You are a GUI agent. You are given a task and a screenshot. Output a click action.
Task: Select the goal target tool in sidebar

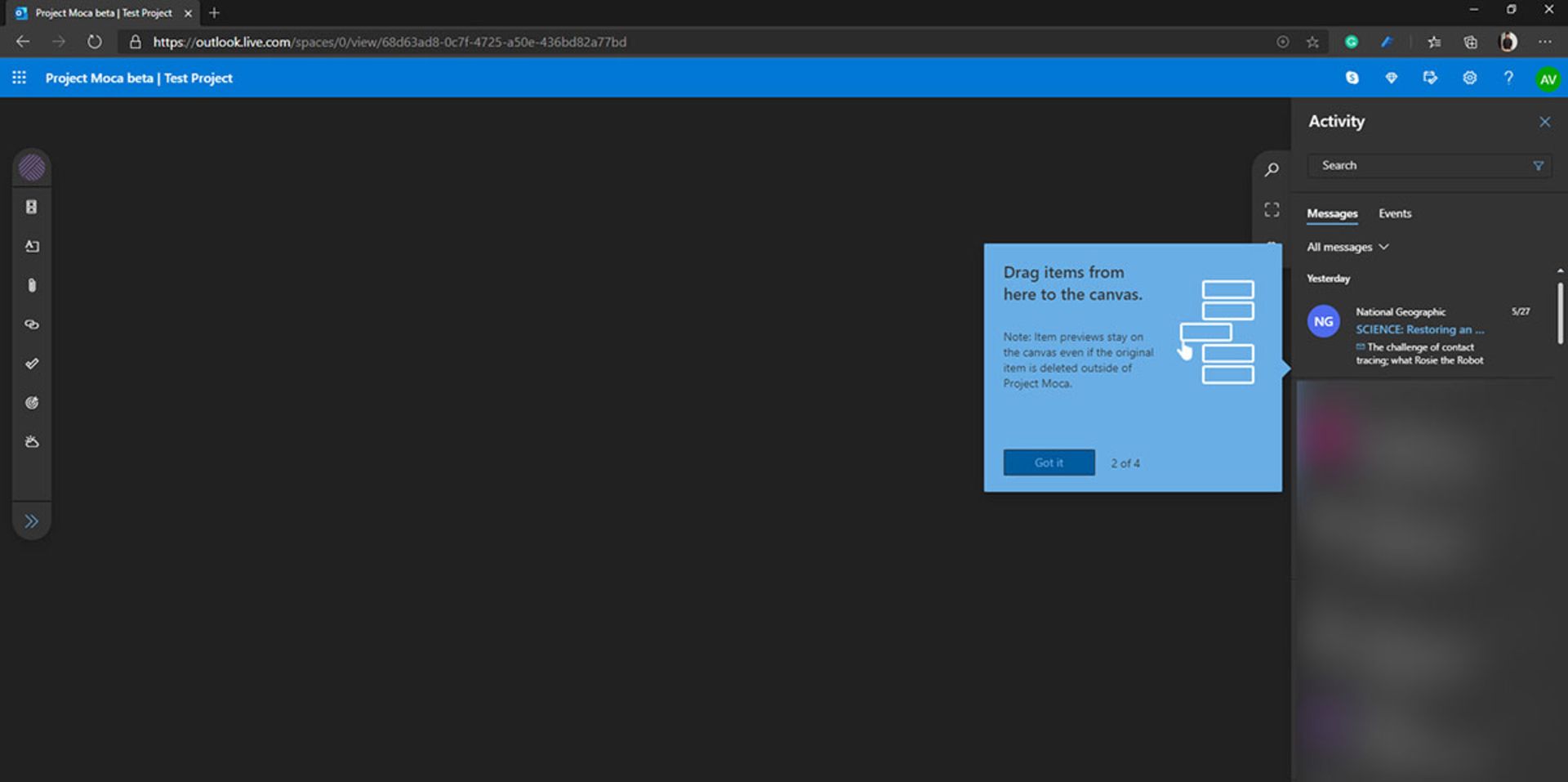(31, 402)
